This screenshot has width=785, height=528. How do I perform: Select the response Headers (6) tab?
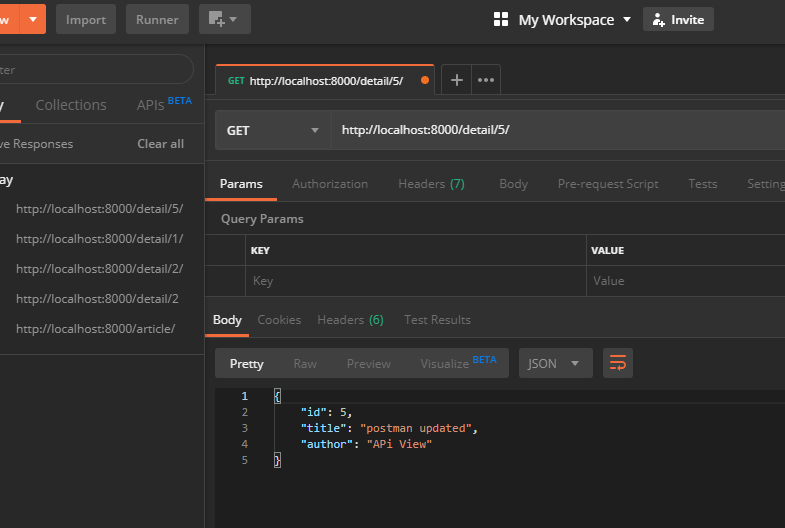[x=350, y=320]
